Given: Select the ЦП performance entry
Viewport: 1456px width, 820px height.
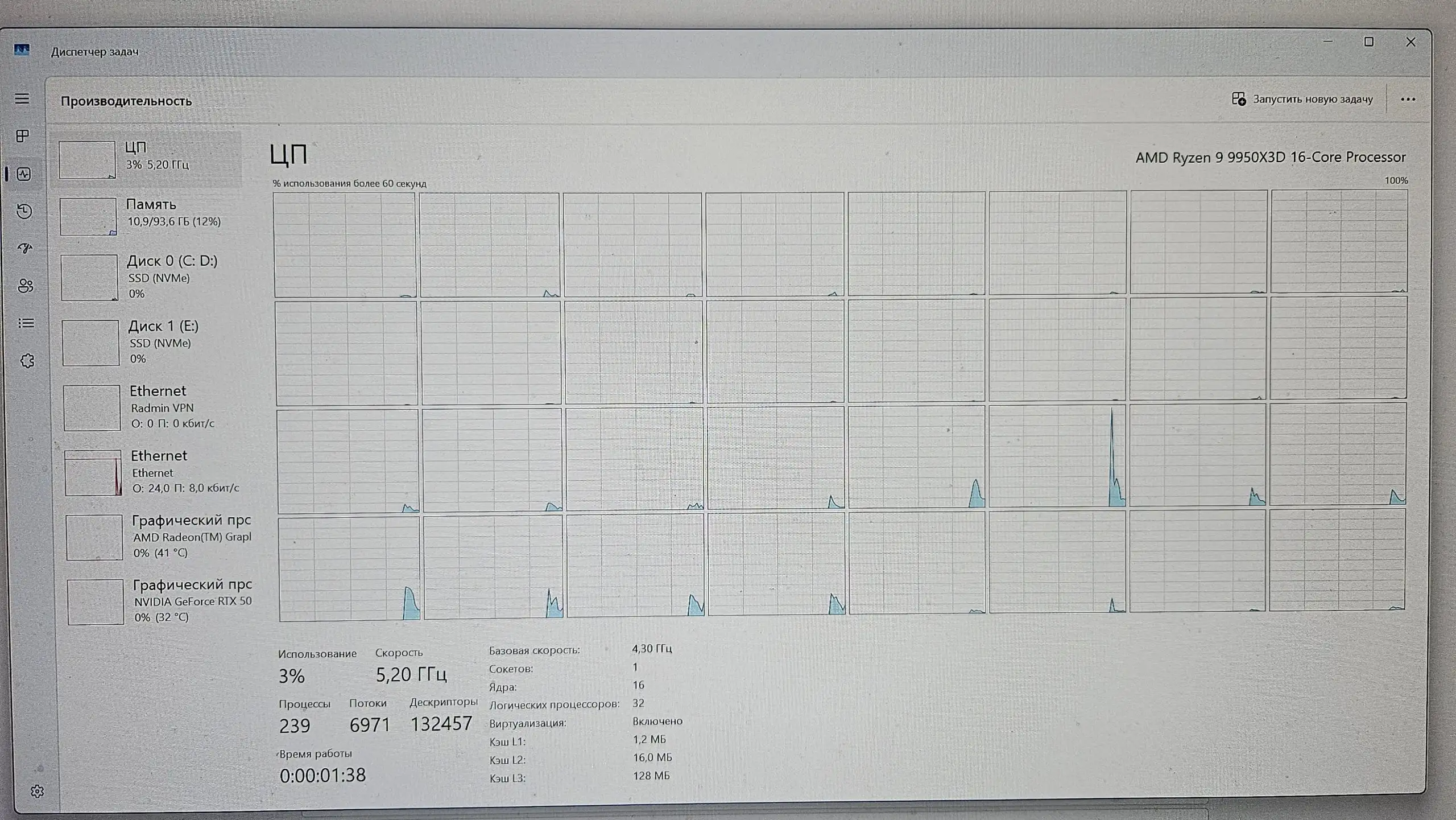Looking at the screenshot, I should [x=147, y=159].
